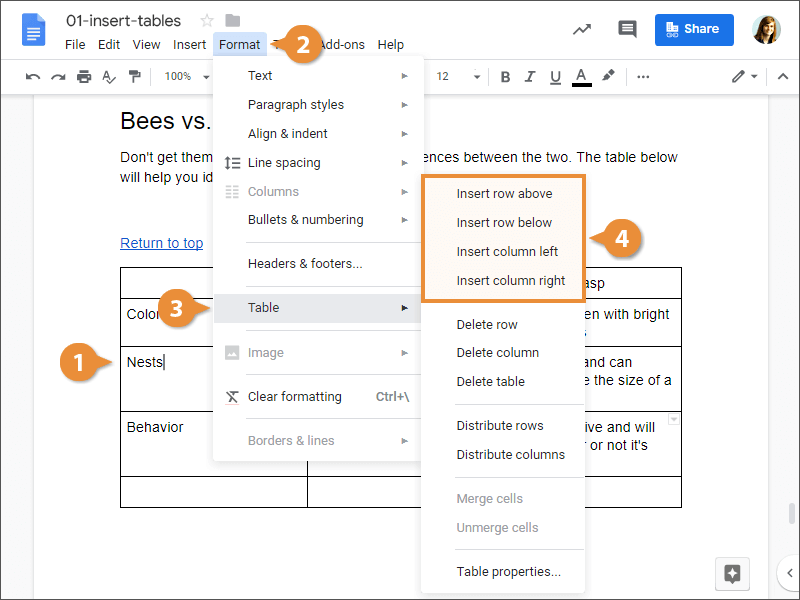Choose Headers & footers...

pos(318,264)
